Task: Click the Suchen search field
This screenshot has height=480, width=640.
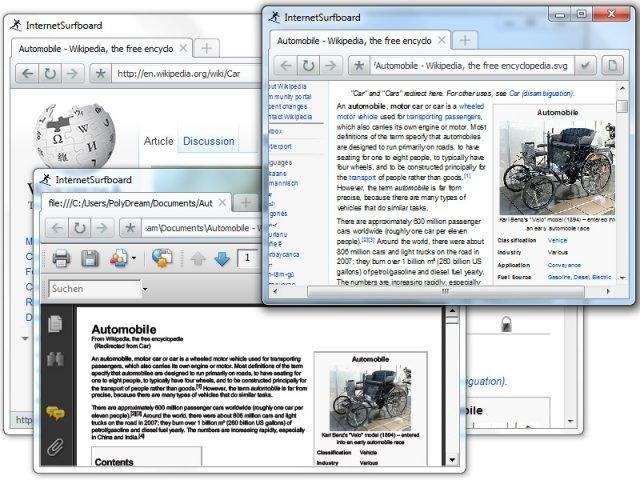Action: coord(94,289)
